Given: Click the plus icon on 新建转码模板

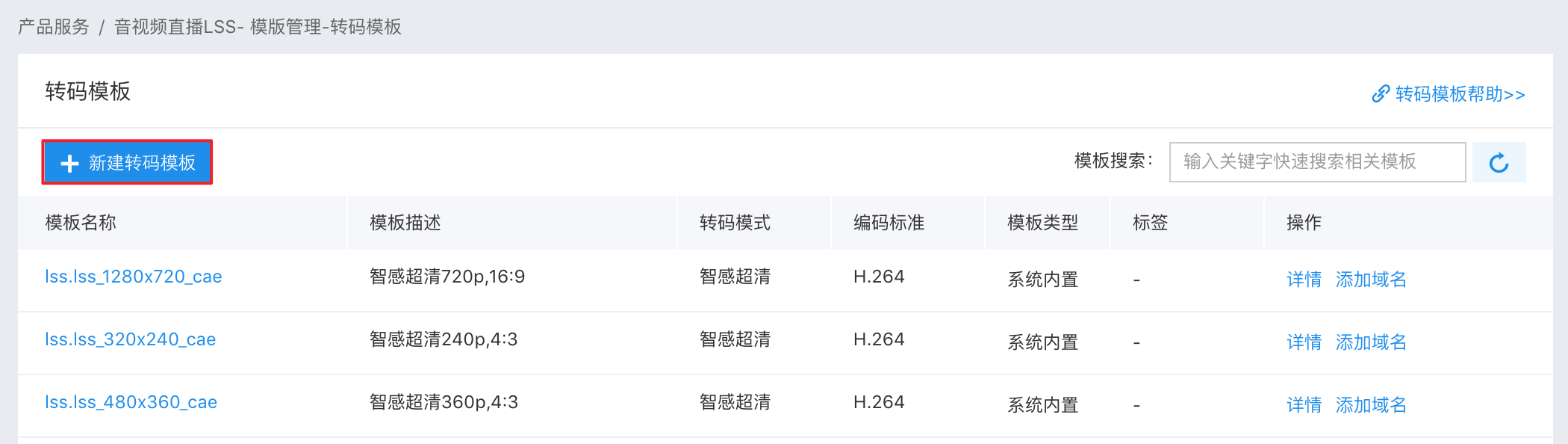Looking at the screenshot, I should point(69,163).
